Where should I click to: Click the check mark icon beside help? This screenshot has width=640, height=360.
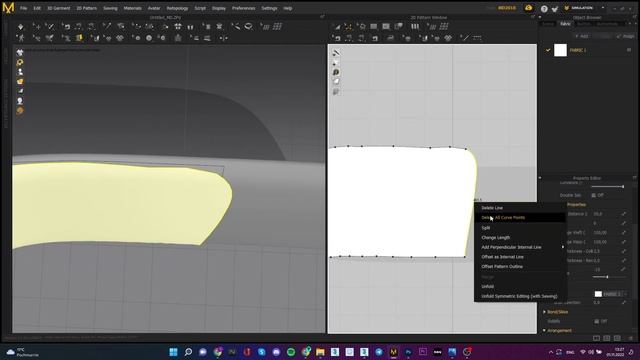(x=554, y=8)
